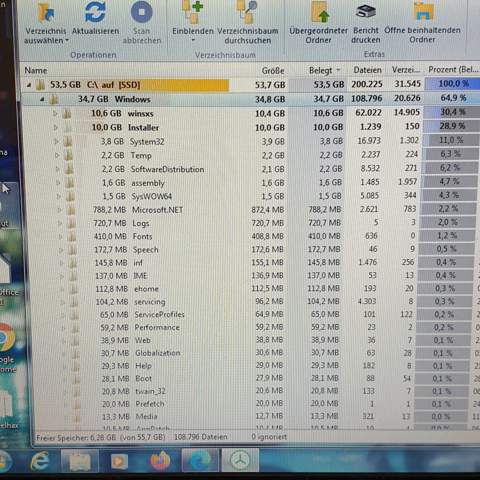Expand the Temp folder node
The image size is (480, 480).
pyautogui.click(x=57, y=155)
